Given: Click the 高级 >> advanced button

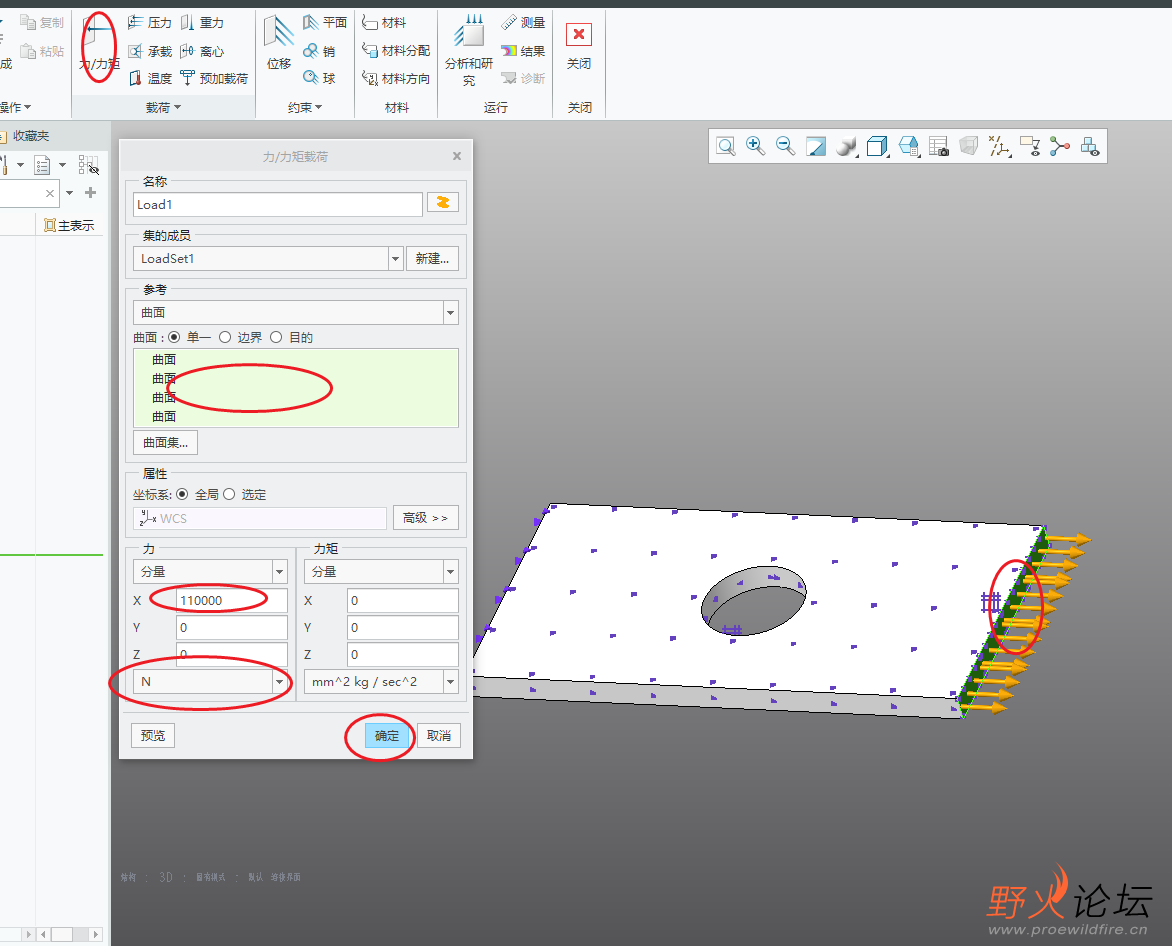Looking at the screenshot, I should [x=425, y=518].
